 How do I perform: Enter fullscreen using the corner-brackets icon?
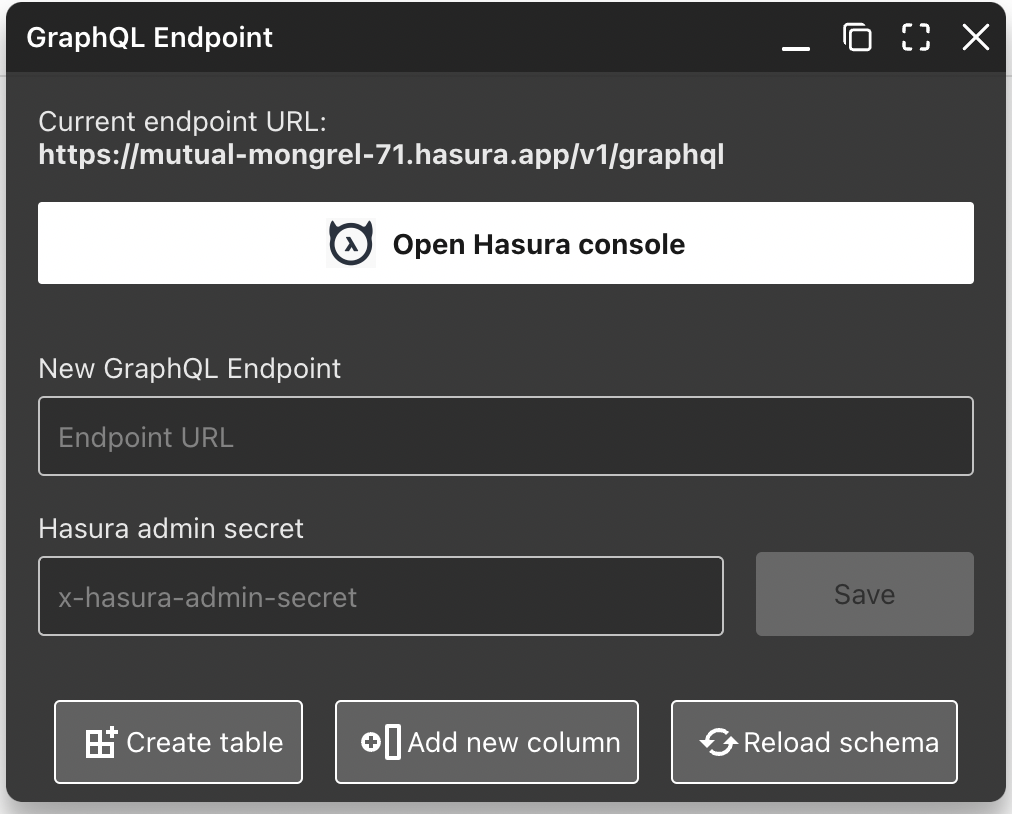coord(916,38)
